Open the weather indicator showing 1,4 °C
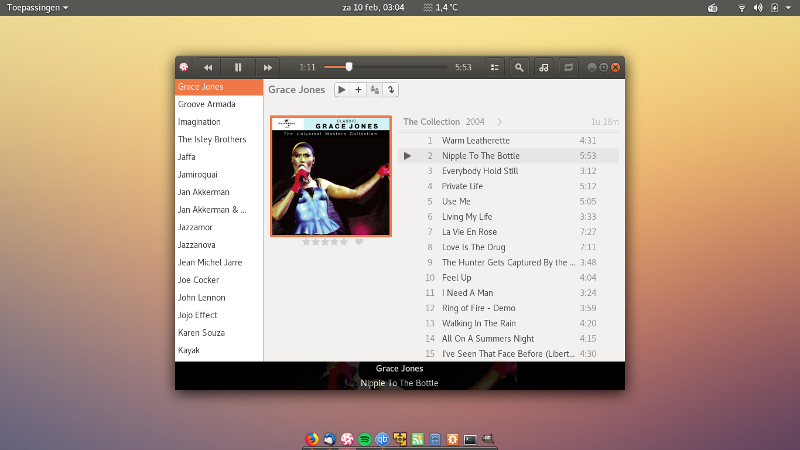 pyautogui.click(x=440, y=8)
